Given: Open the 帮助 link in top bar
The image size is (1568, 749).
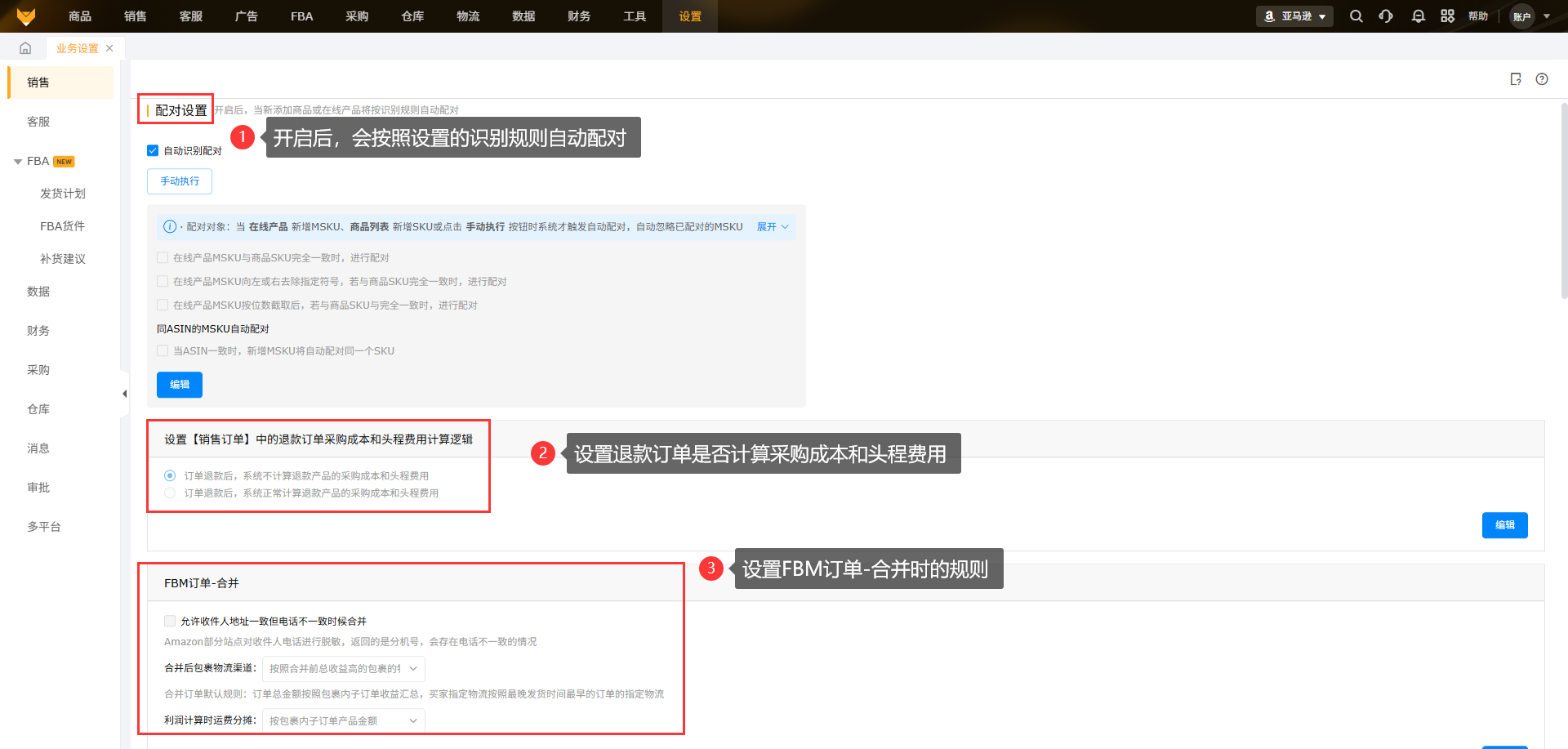Looking at the screenshot, I should 1478,16.
